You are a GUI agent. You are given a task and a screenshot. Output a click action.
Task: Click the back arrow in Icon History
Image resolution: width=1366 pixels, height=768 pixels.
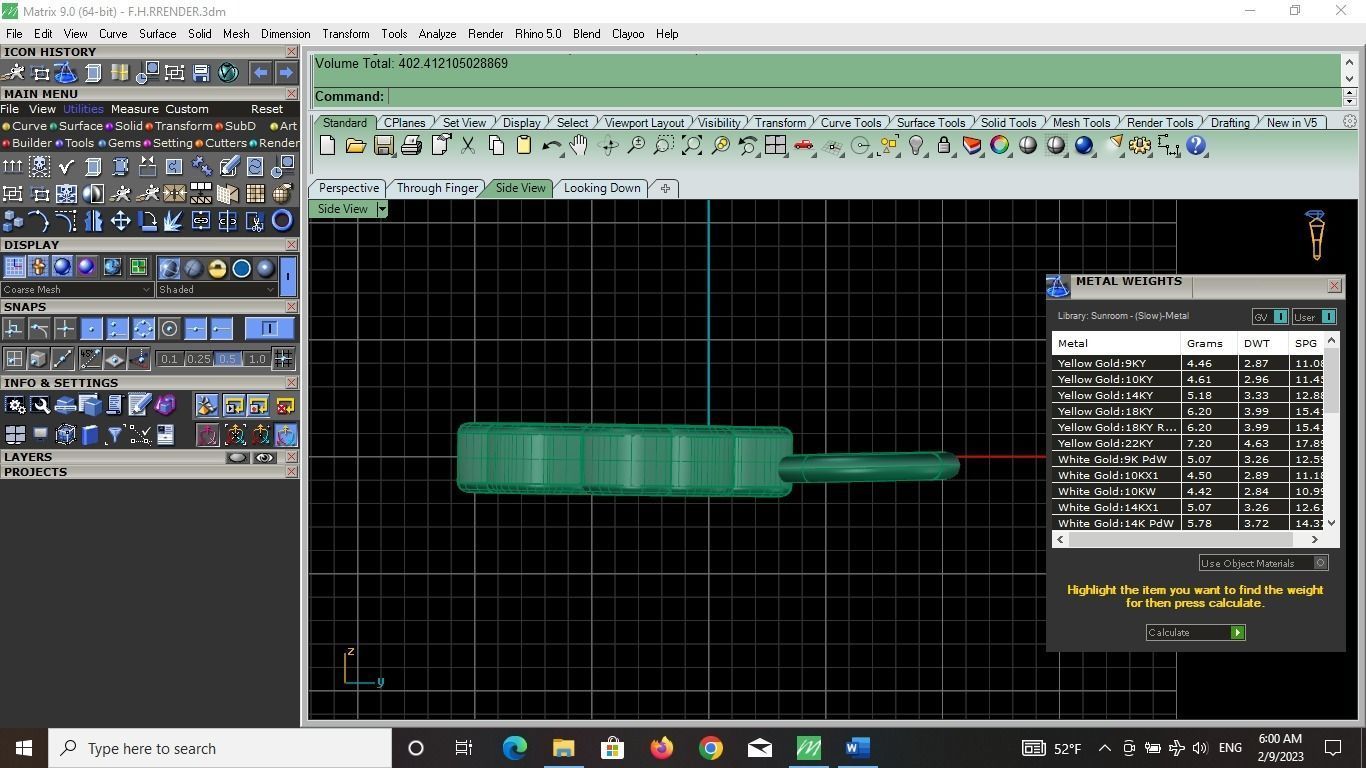[260, 72]
